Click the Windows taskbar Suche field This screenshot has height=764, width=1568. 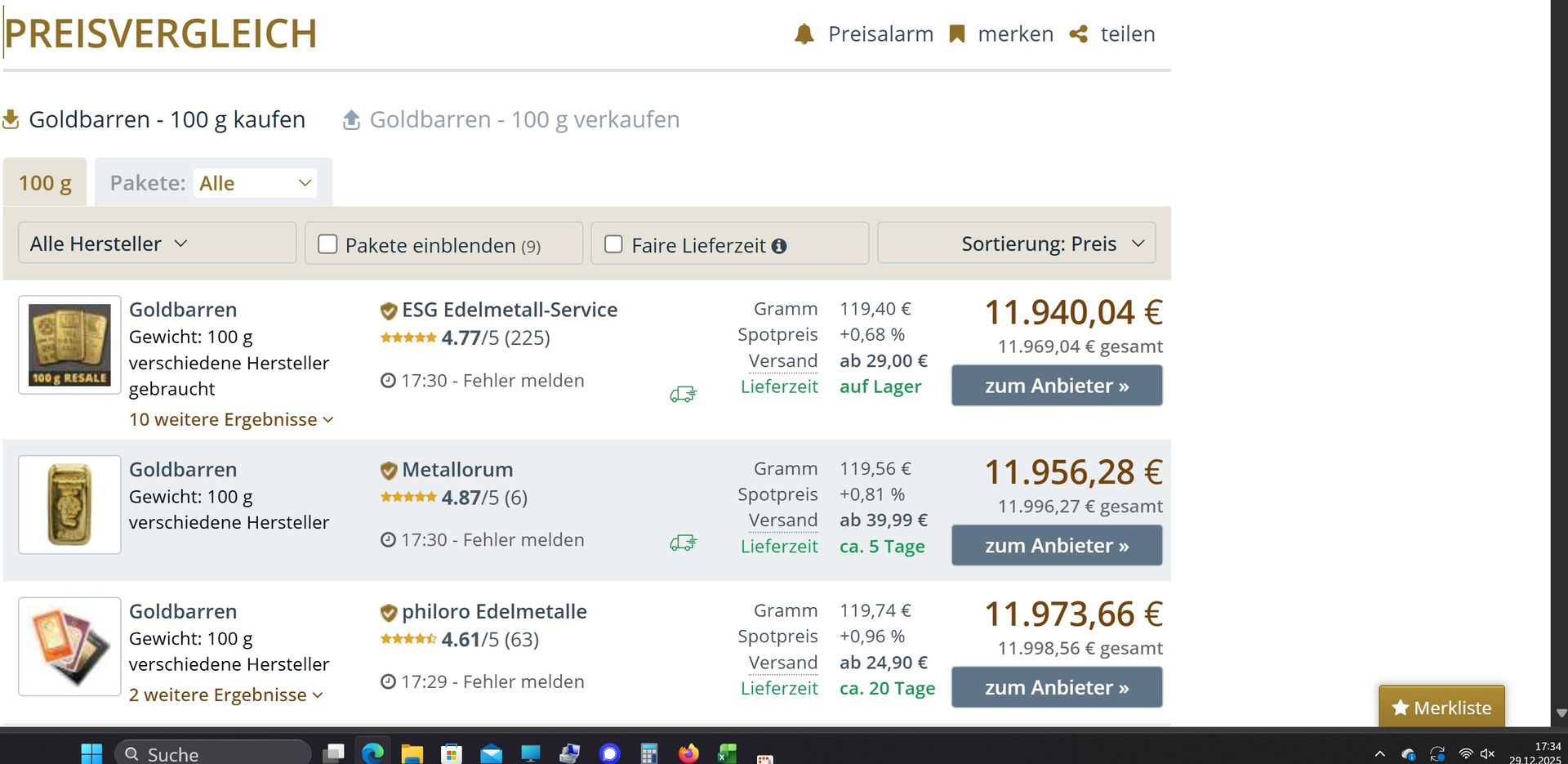click(x=212, y=753)
